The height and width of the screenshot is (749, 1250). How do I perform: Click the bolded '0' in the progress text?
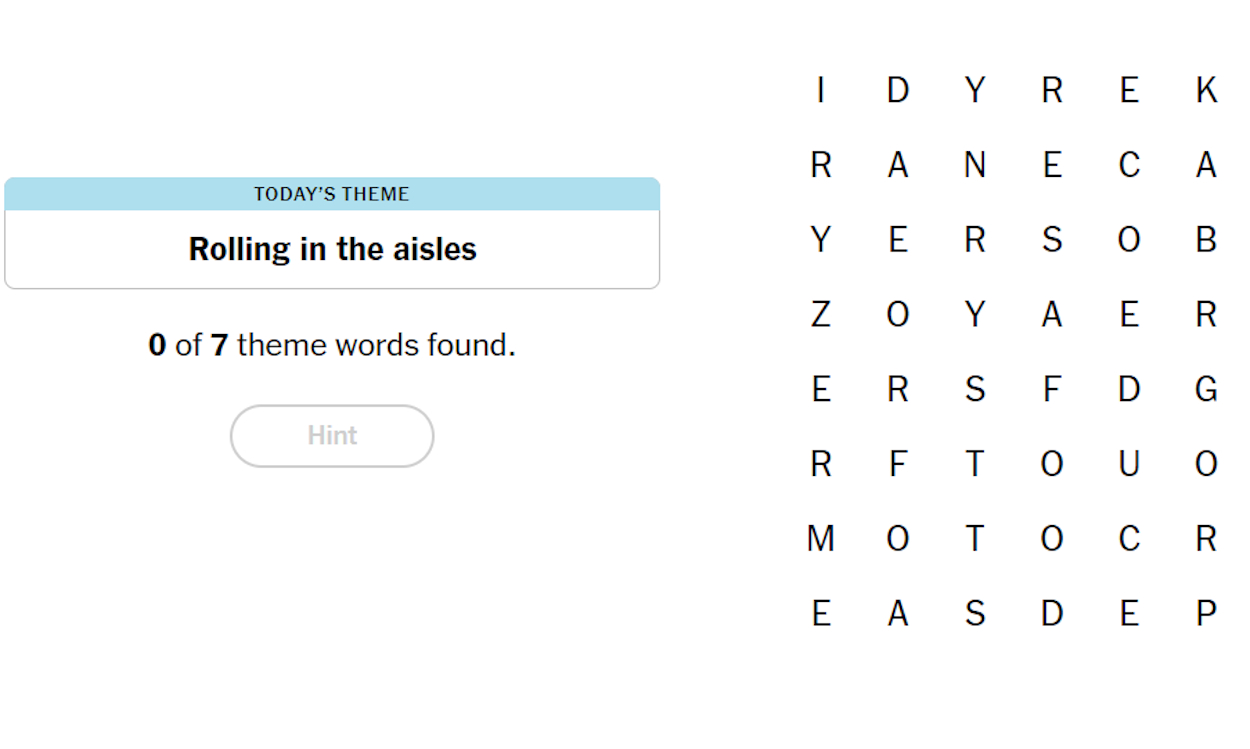click(156, 344)
